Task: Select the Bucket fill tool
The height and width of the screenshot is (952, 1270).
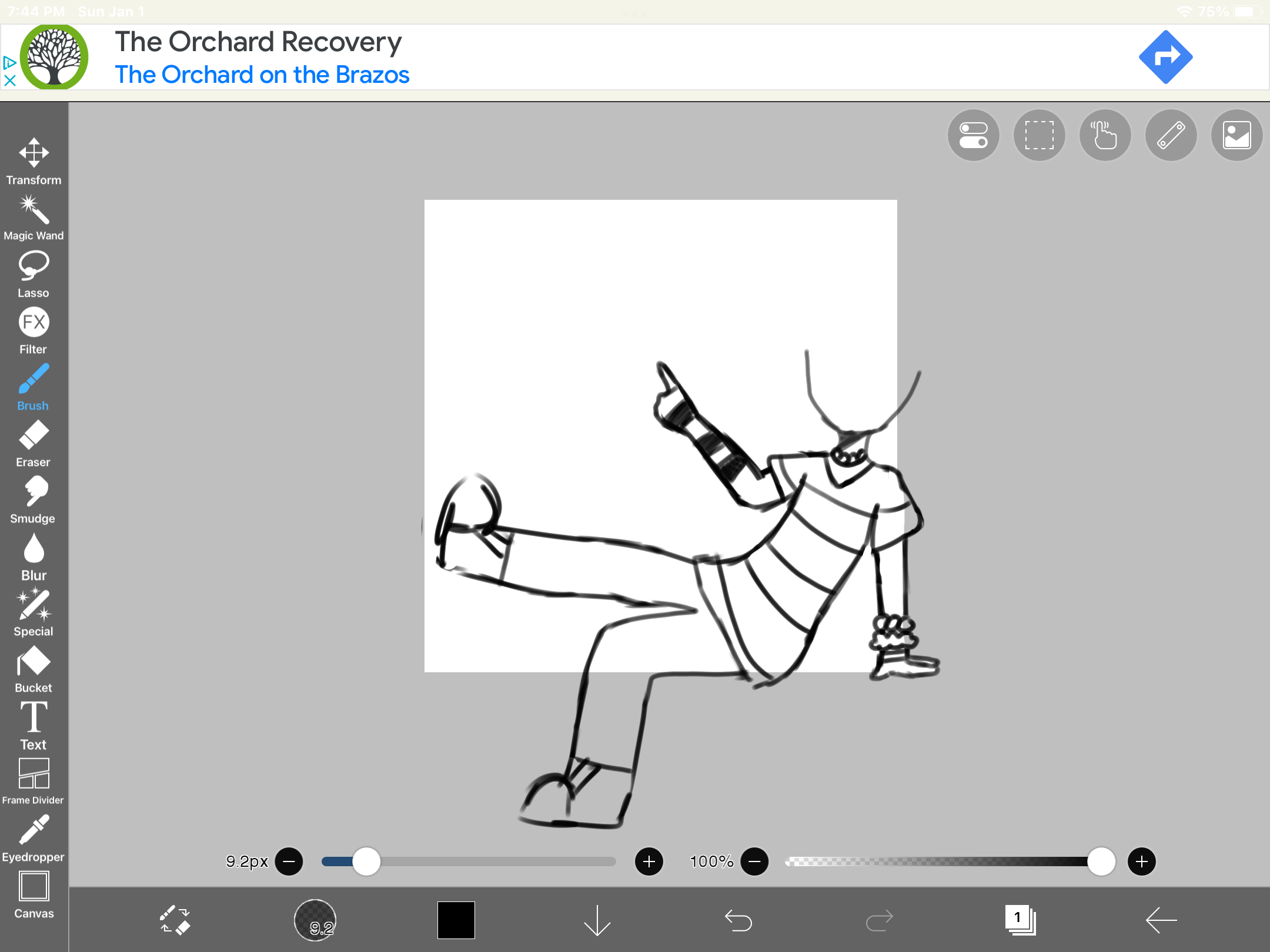Action: tap(34, 669)
